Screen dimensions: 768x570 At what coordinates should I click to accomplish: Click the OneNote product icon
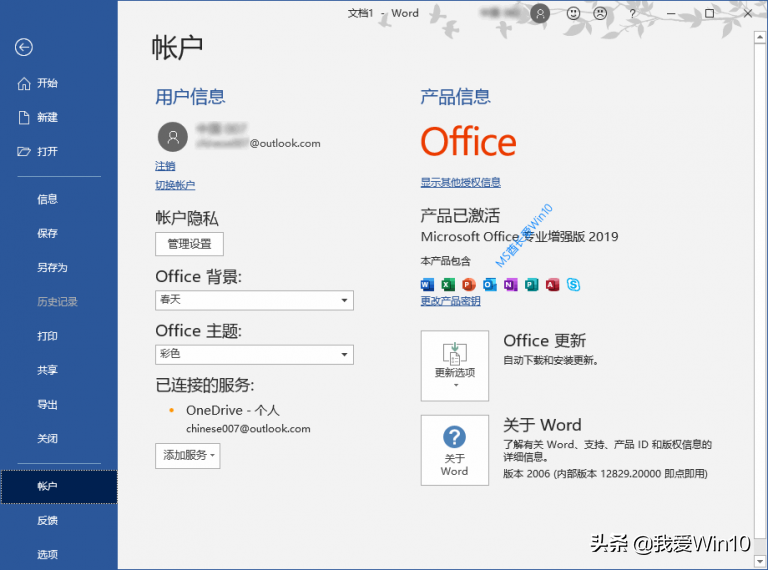[510, 285]
